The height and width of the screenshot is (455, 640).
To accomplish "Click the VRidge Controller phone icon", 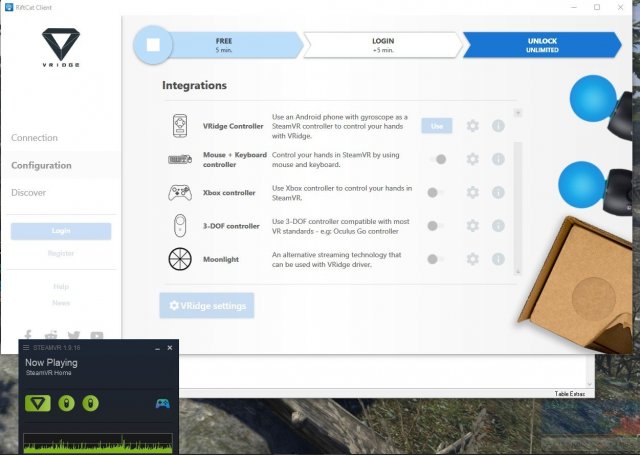I will (180, 126).
